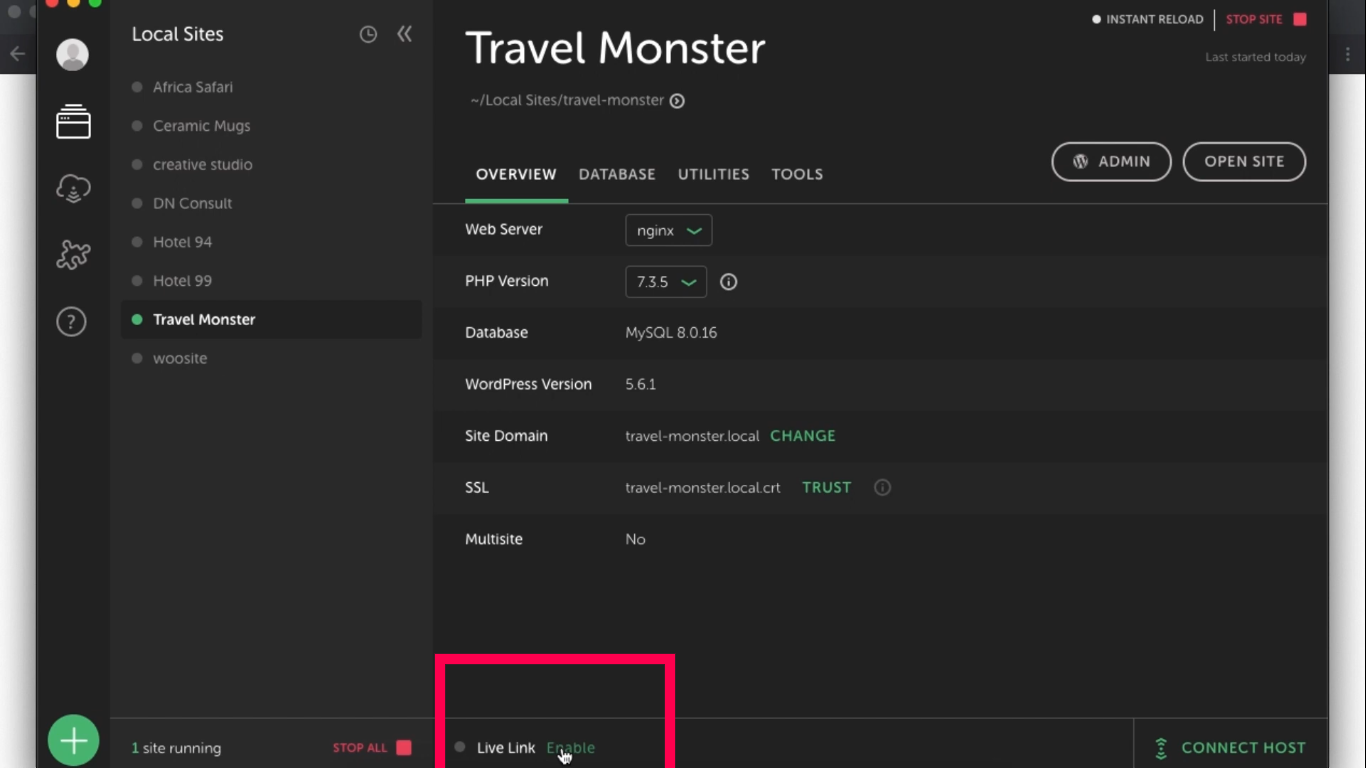Click the Local Sites heading

point(178,34)
